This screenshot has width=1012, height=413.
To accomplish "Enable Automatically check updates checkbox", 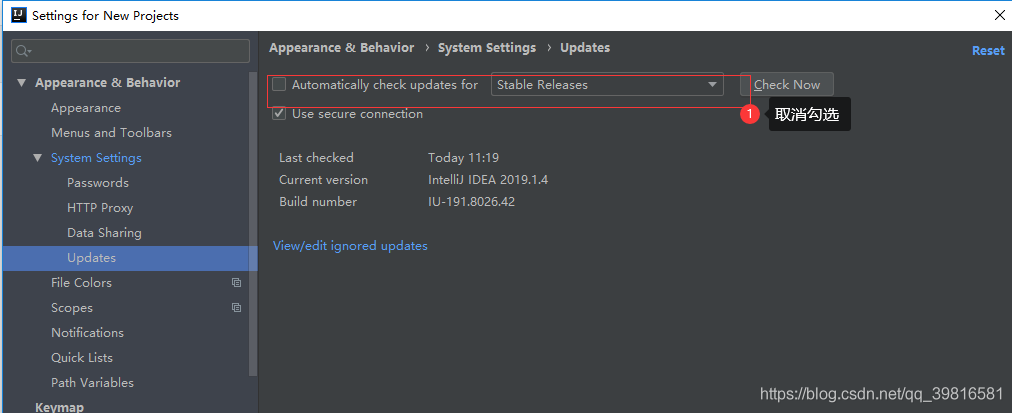I will coord(279,85).
